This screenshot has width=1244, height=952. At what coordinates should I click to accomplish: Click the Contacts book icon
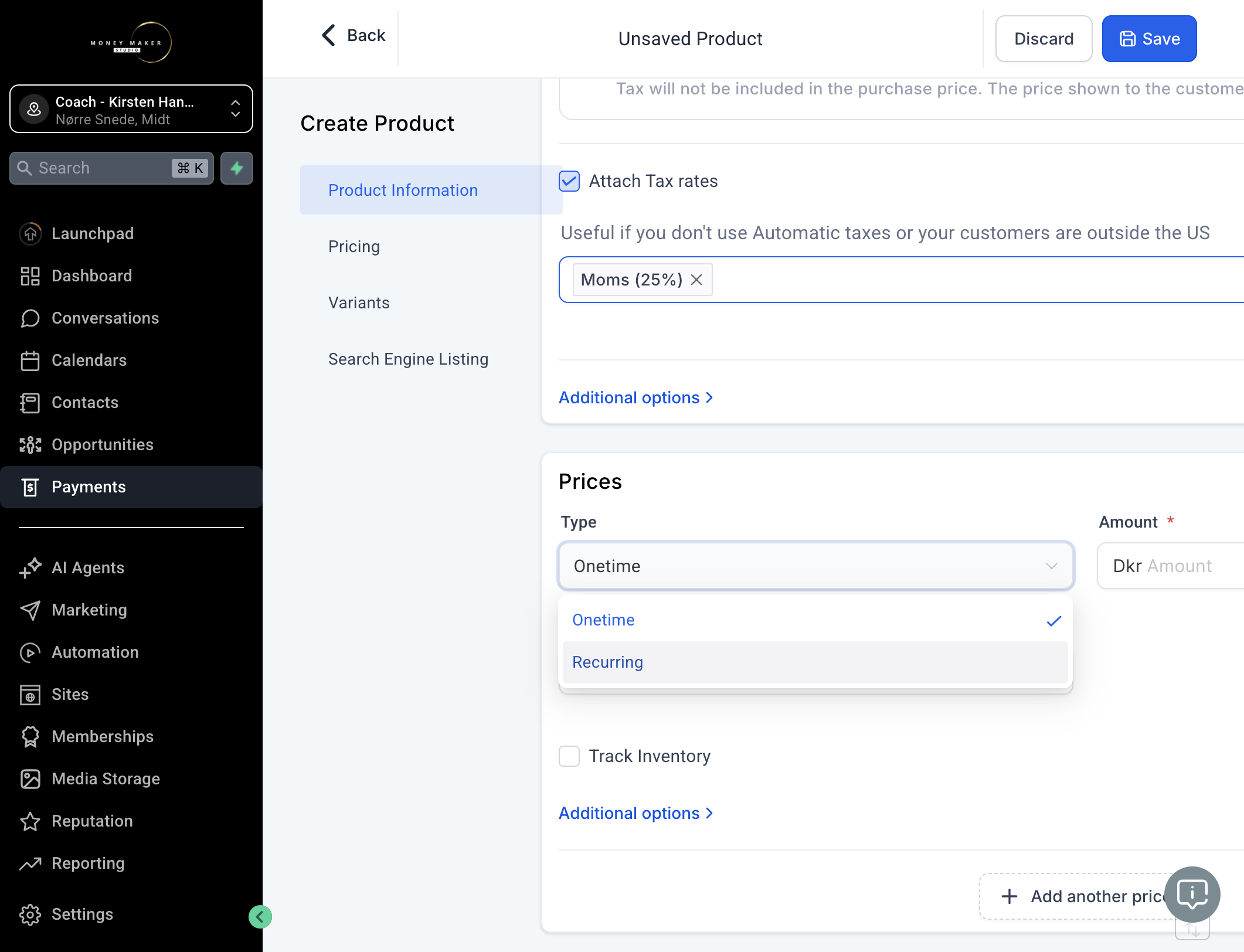point(30,402)
